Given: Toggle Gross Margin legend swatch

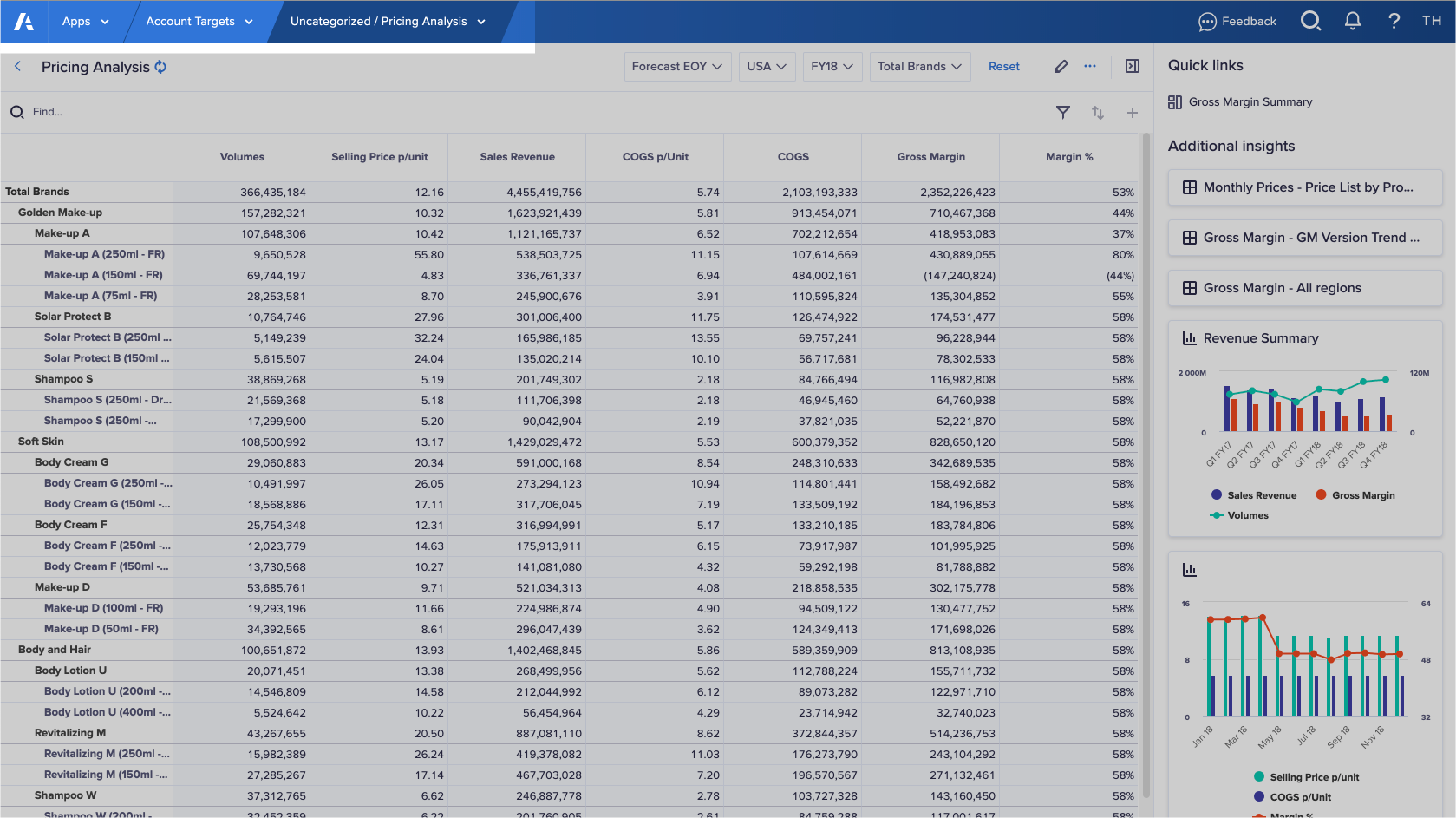Looking at the screenshot, I should point(1321,495).
